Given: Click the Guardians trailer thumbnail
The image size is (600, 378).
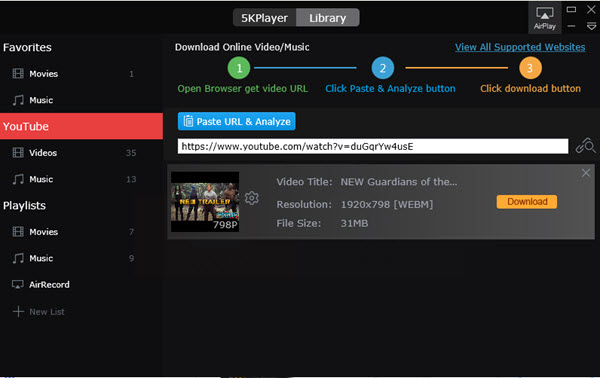Looking at the screenshot, I should 205,202.
